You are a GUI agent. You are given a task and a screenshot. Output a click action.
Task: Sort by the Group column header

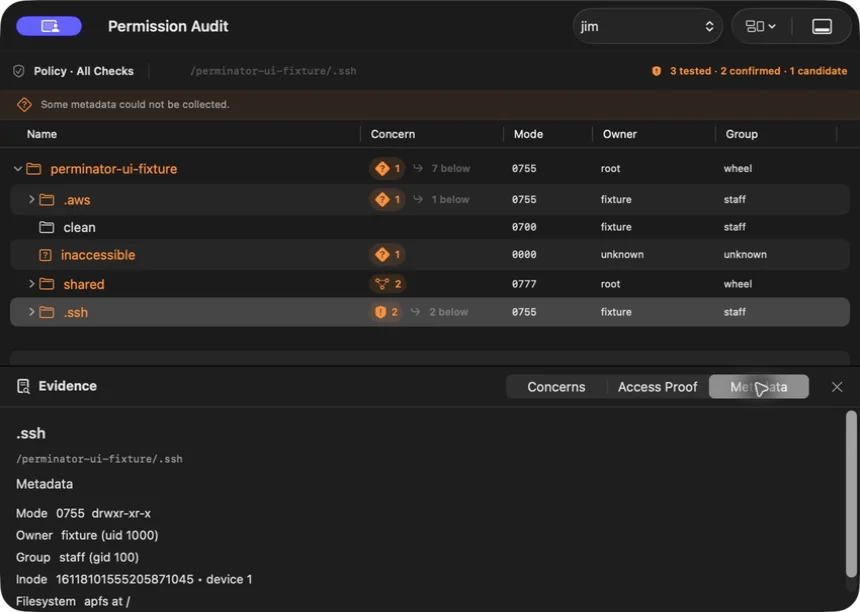742,134
